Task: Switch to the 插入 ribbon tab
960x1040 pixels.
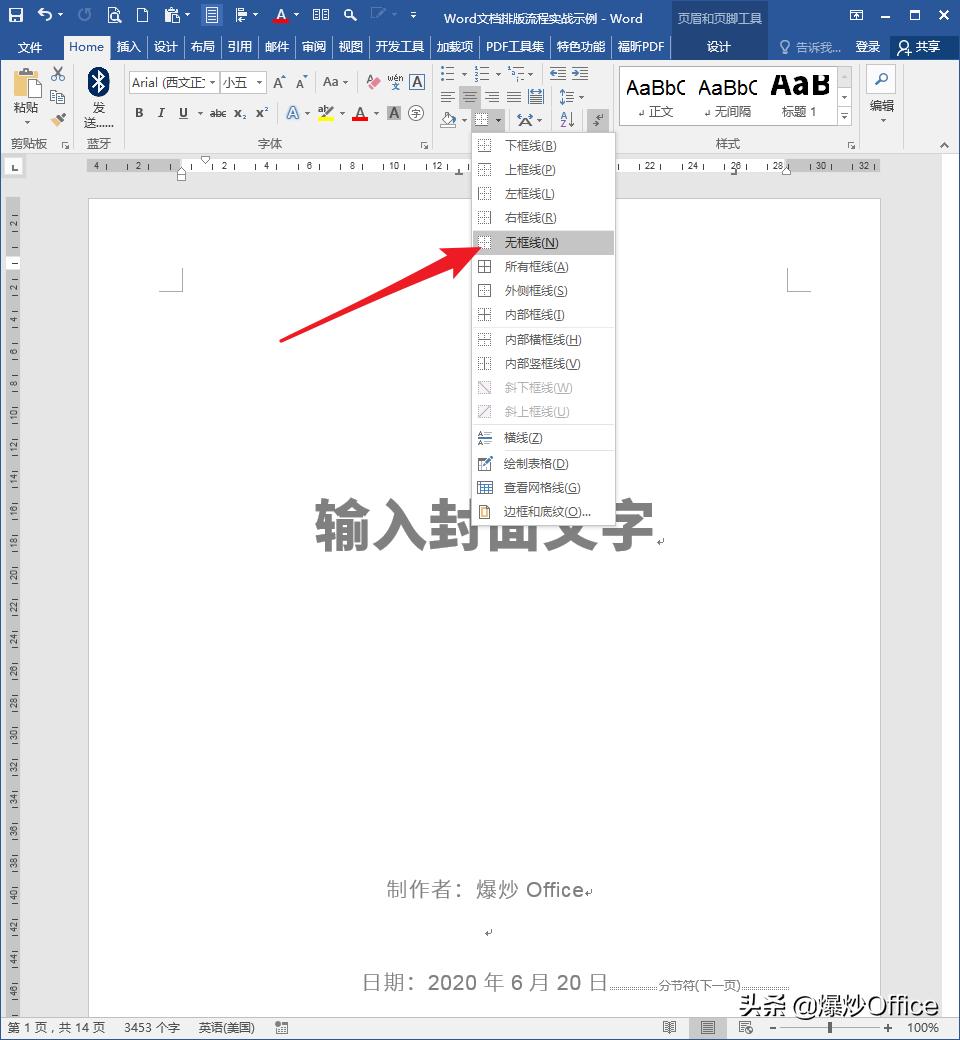Action: 129,47
